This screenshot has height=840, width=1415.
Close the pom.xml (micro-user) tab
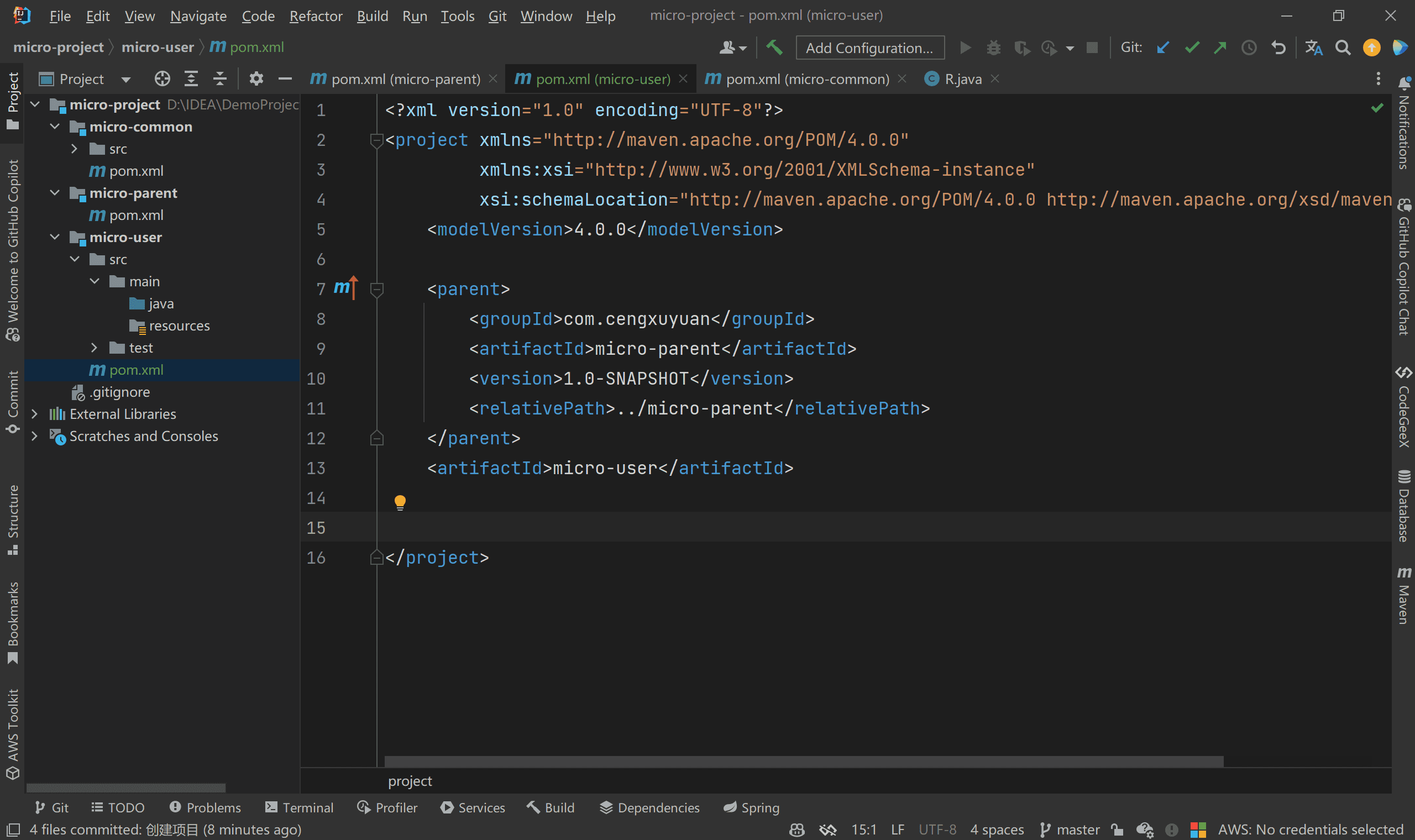click(683, 78)
